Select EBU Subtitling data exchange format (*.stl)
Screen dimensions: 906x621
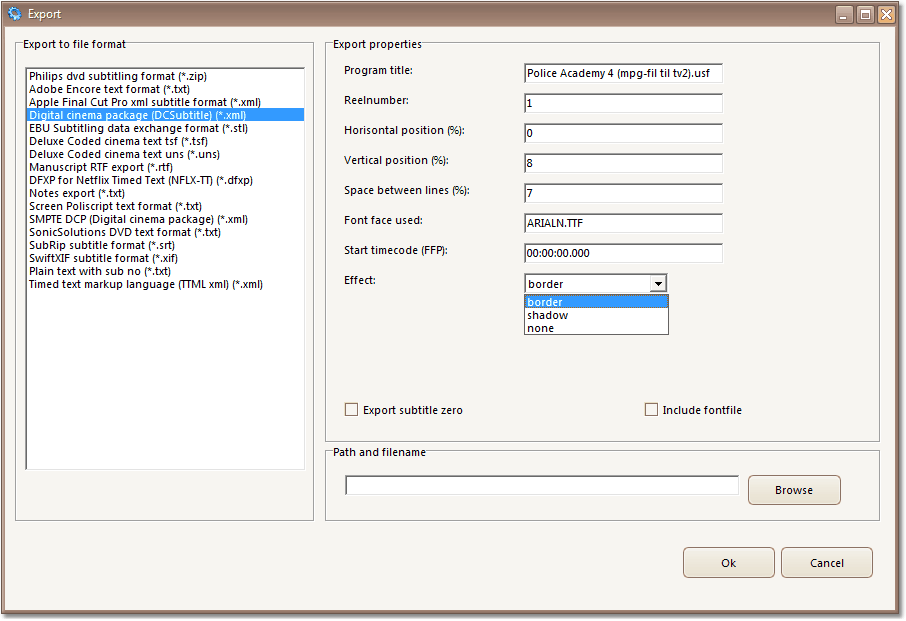tap(165, 128)
